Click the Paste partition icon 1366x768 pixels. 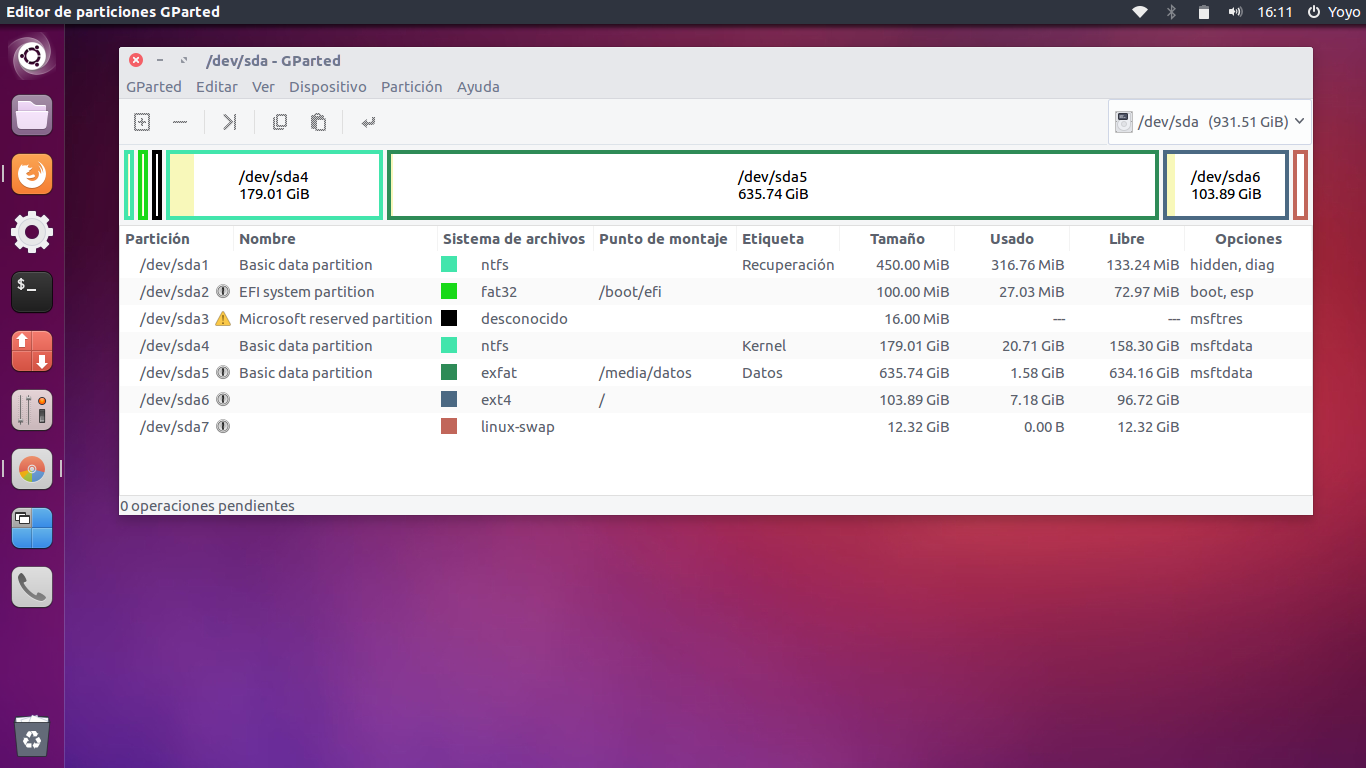coord(317,122)
